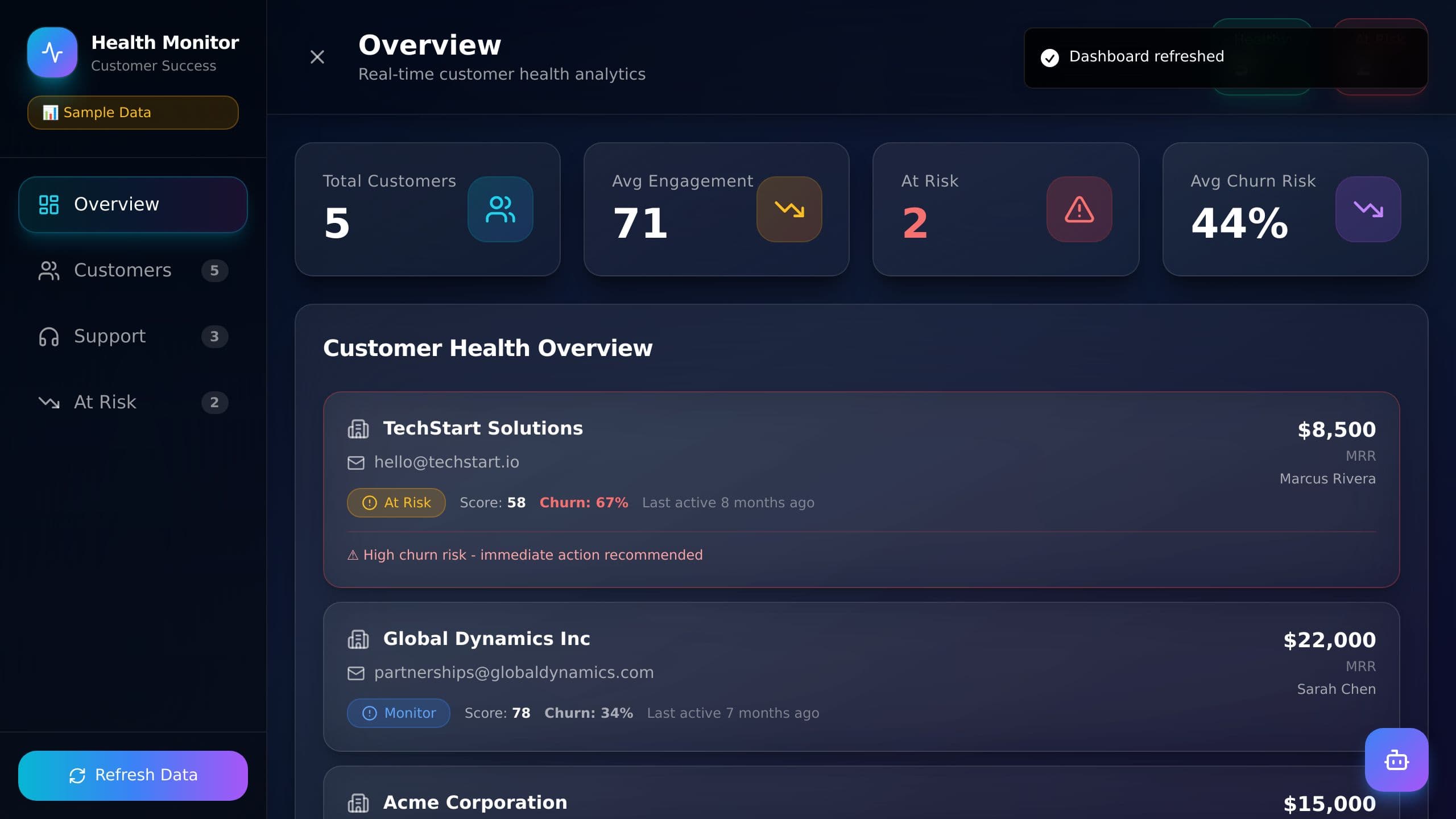The image size is (1456, 819).
Task: Click the building icon beside TechStart Solutions
Action: 358,429
